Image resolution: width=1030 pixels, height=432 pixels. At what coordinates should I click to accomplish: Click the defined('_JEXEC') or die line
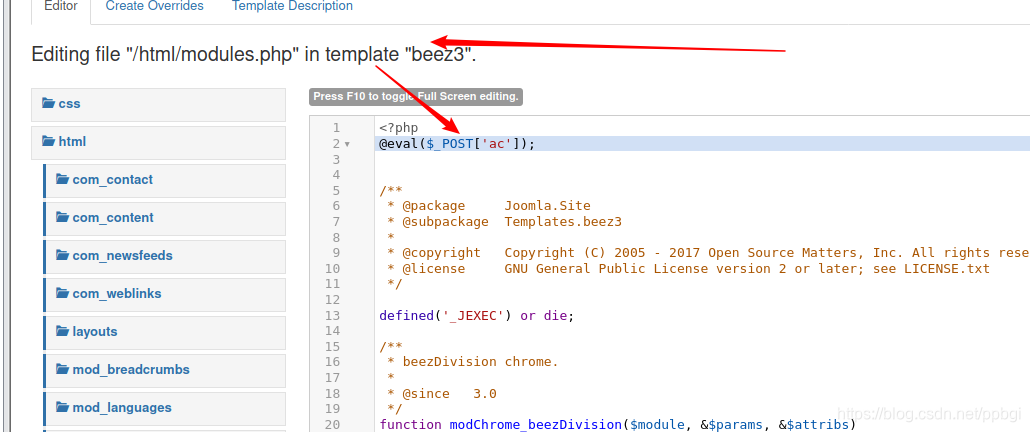coord(477,316)
